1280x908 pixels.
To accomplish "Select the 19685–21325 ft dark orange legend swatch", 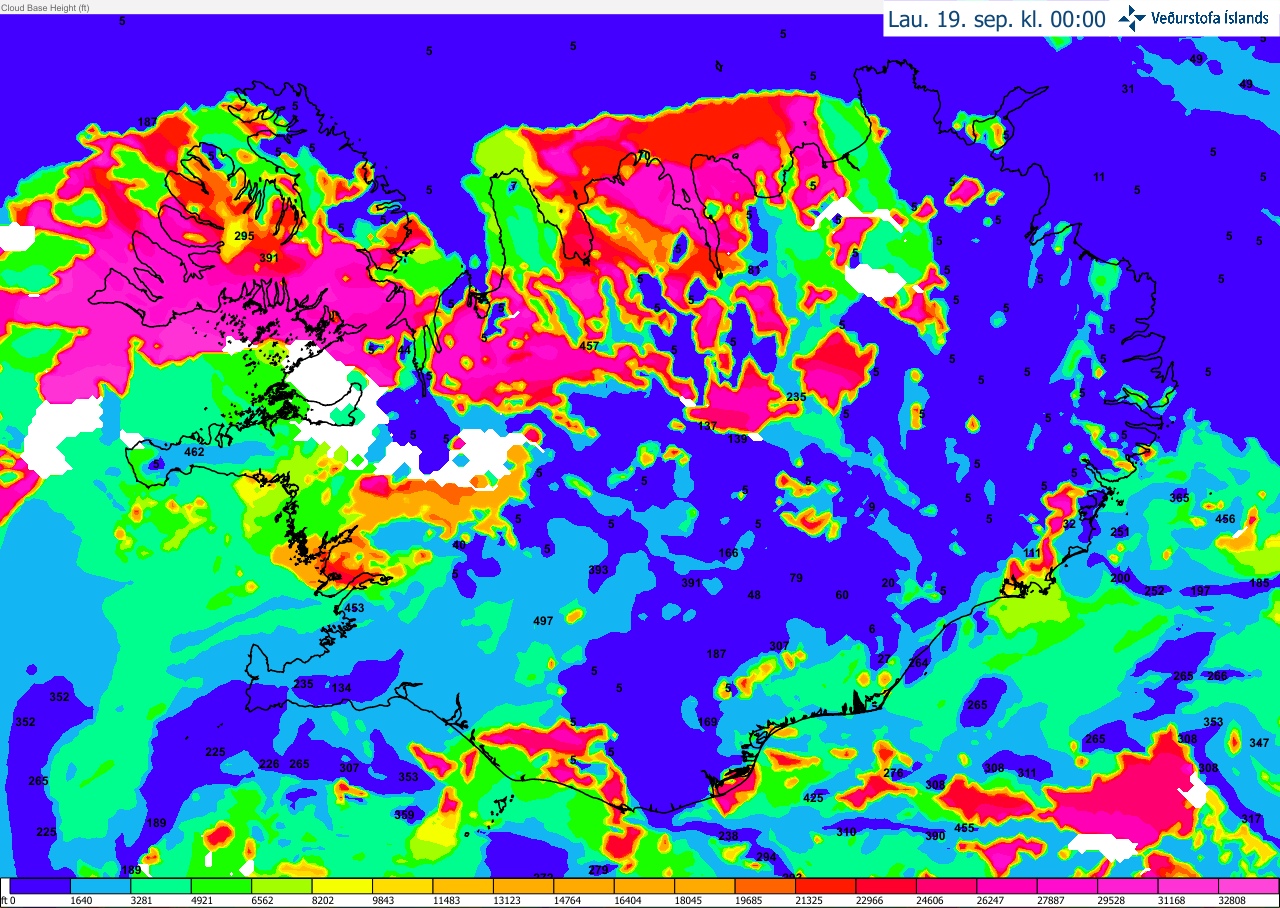I will point(765,885).
